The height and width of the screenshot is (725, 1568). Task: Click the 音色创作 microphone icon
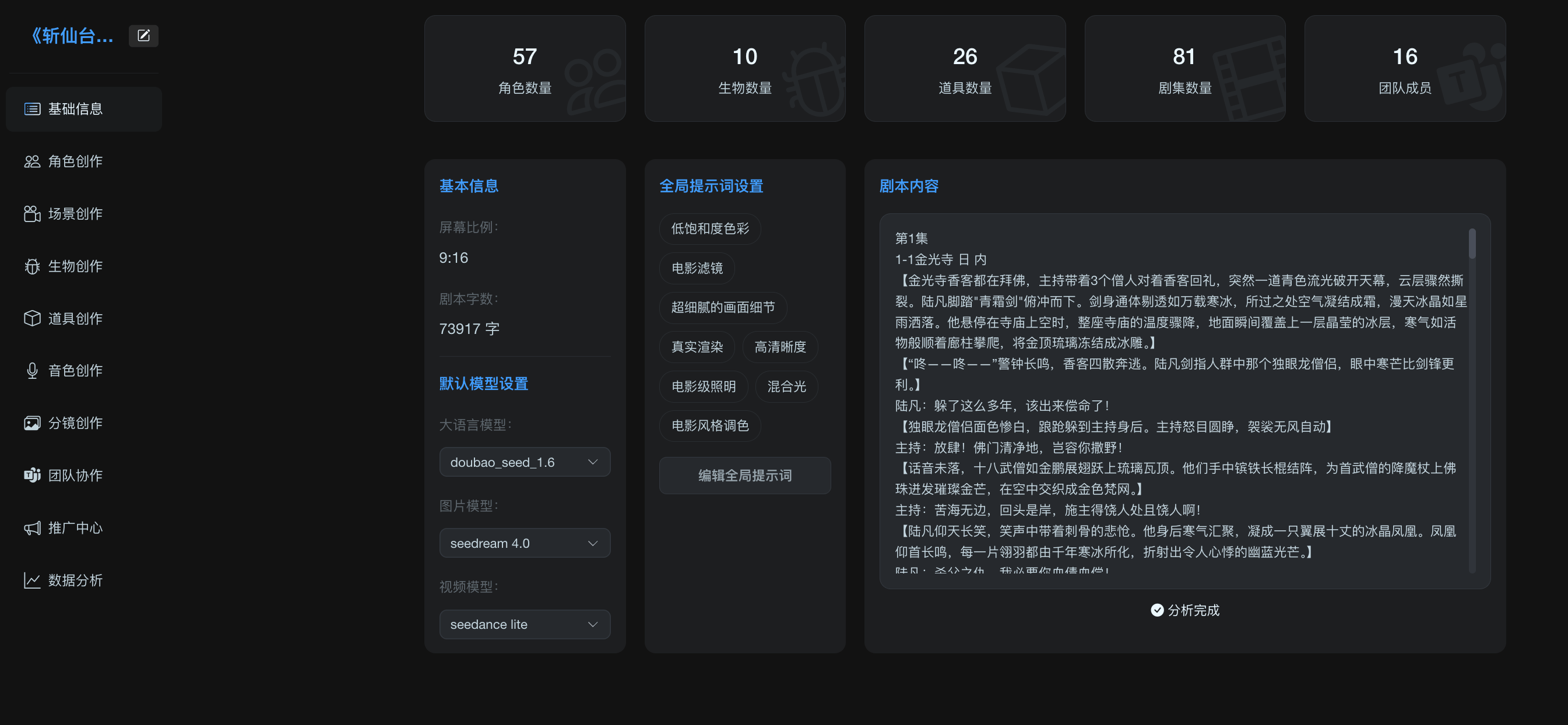click(31, 371)
